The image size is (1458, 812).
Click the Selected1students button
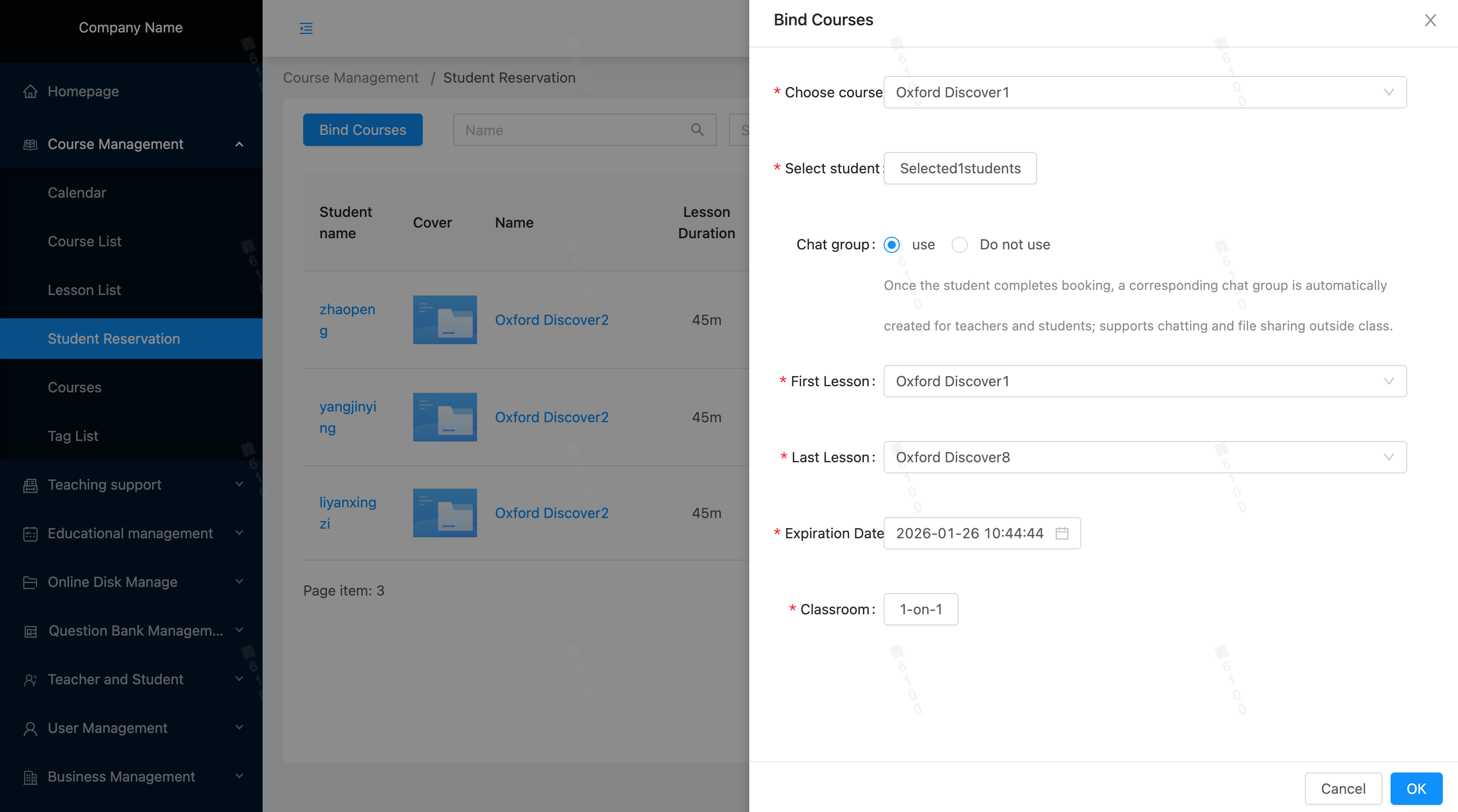960,168
